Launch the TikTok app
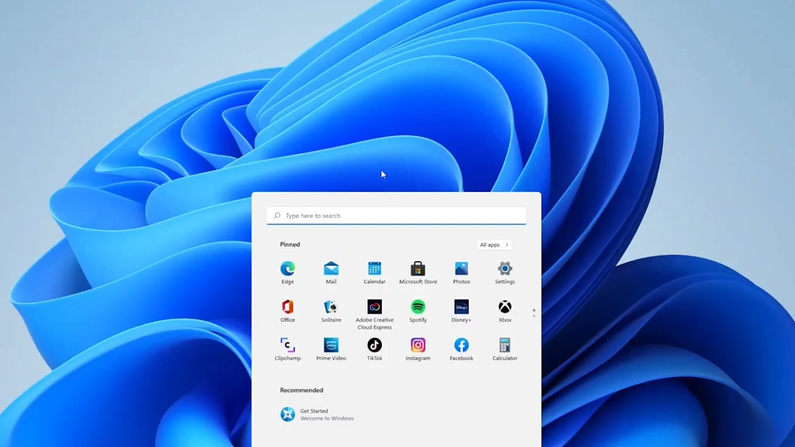 (374, 346)
